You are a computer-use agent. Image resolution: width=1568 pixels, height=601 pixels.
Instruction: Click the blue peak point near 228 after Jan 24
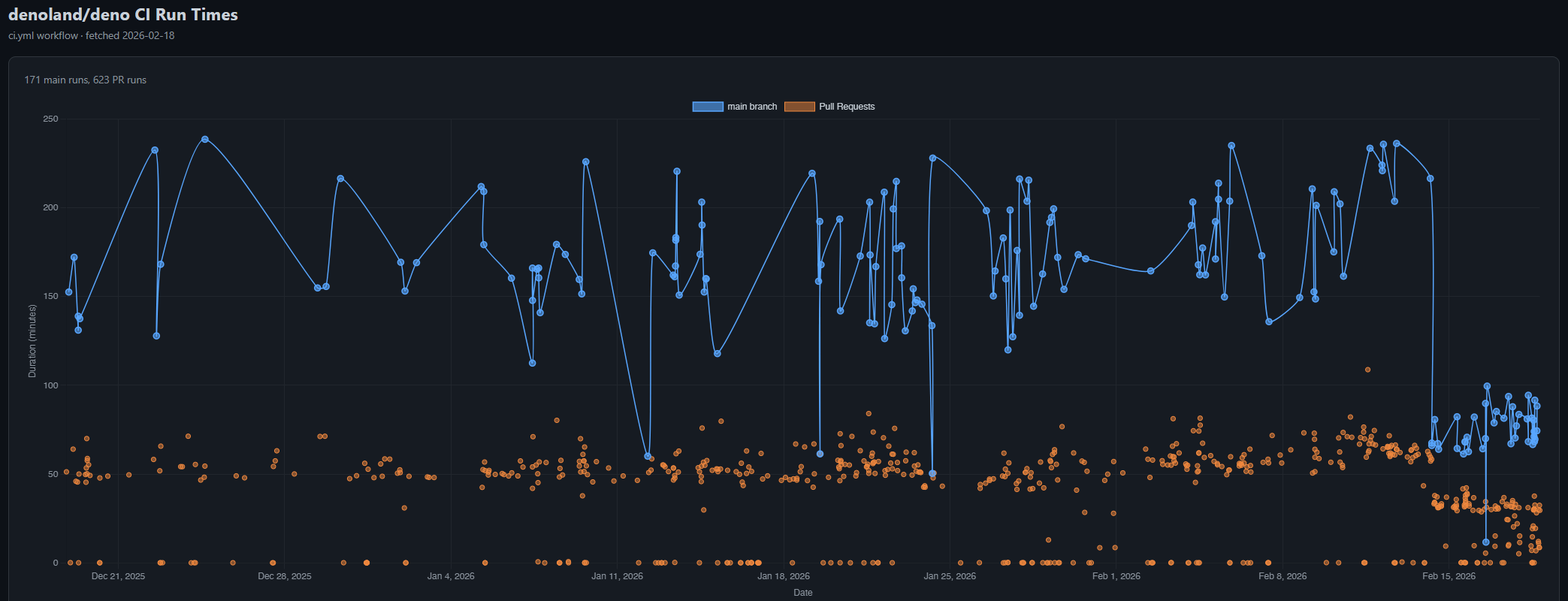pos(932,158)
